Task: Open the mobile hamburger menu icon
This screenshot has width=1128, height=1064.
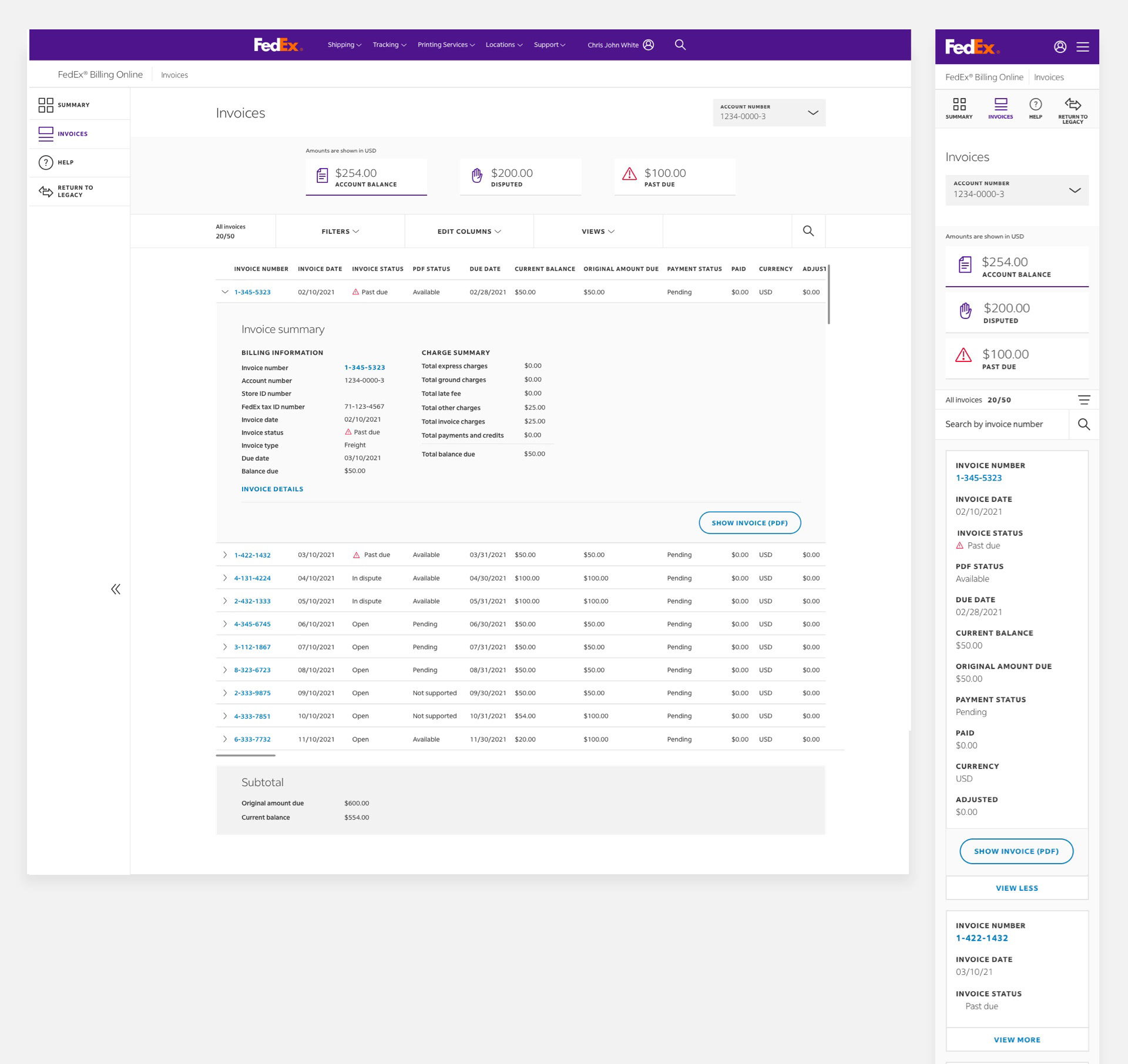Action: coord(1083,47)
